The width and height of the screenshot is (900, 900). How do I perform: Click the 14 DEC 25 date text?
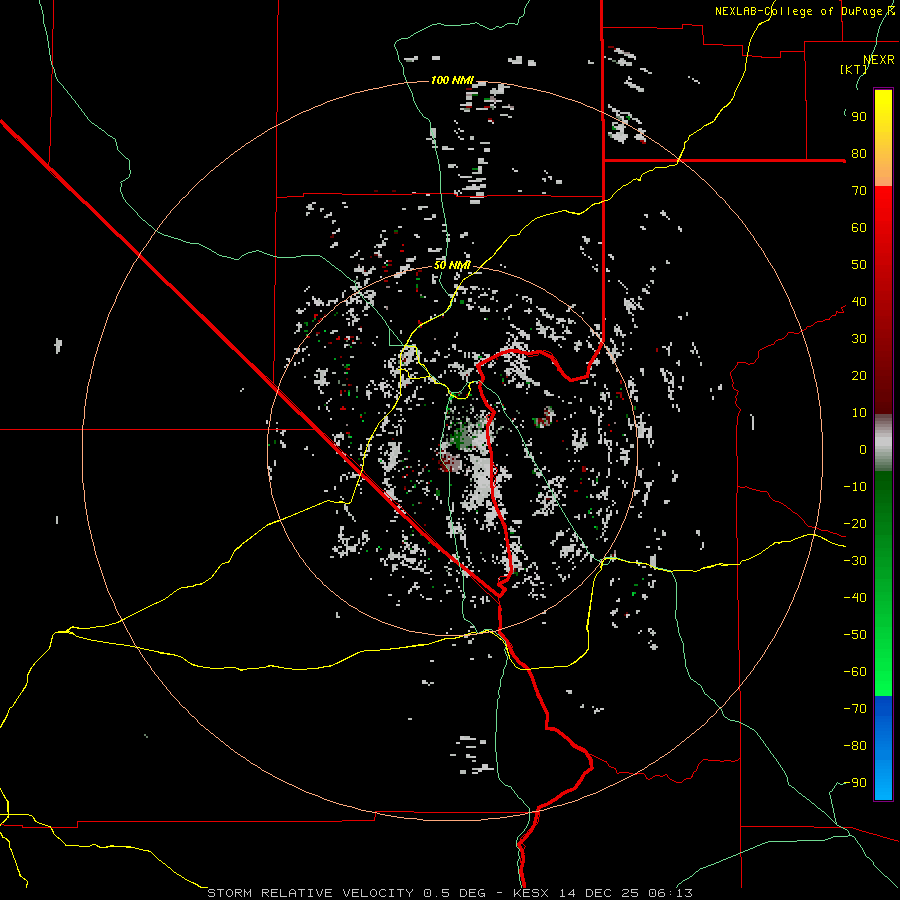pyautogui.click(x=599, y=893)
